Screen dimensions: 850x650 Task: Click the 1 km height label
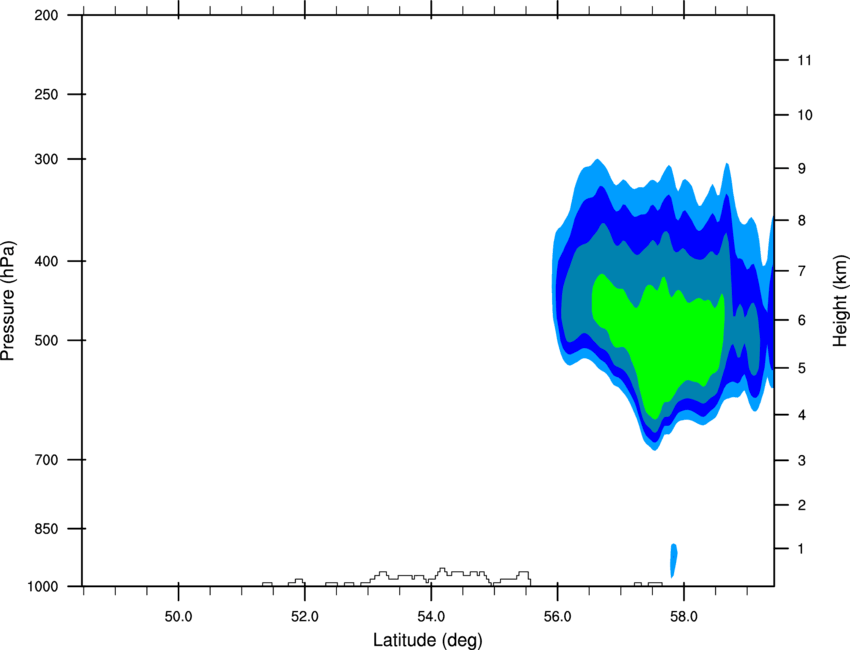(801, 549)
